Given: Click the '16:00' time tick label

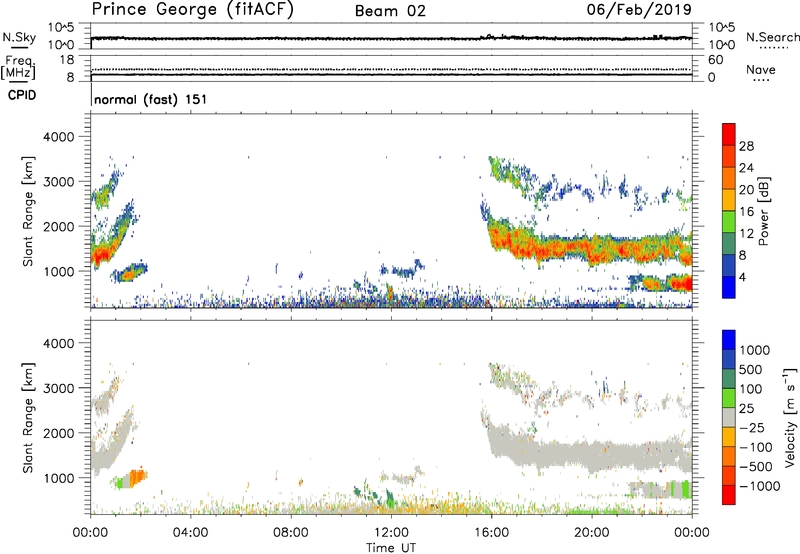Looking at the screenshot, I should [491, 533].
